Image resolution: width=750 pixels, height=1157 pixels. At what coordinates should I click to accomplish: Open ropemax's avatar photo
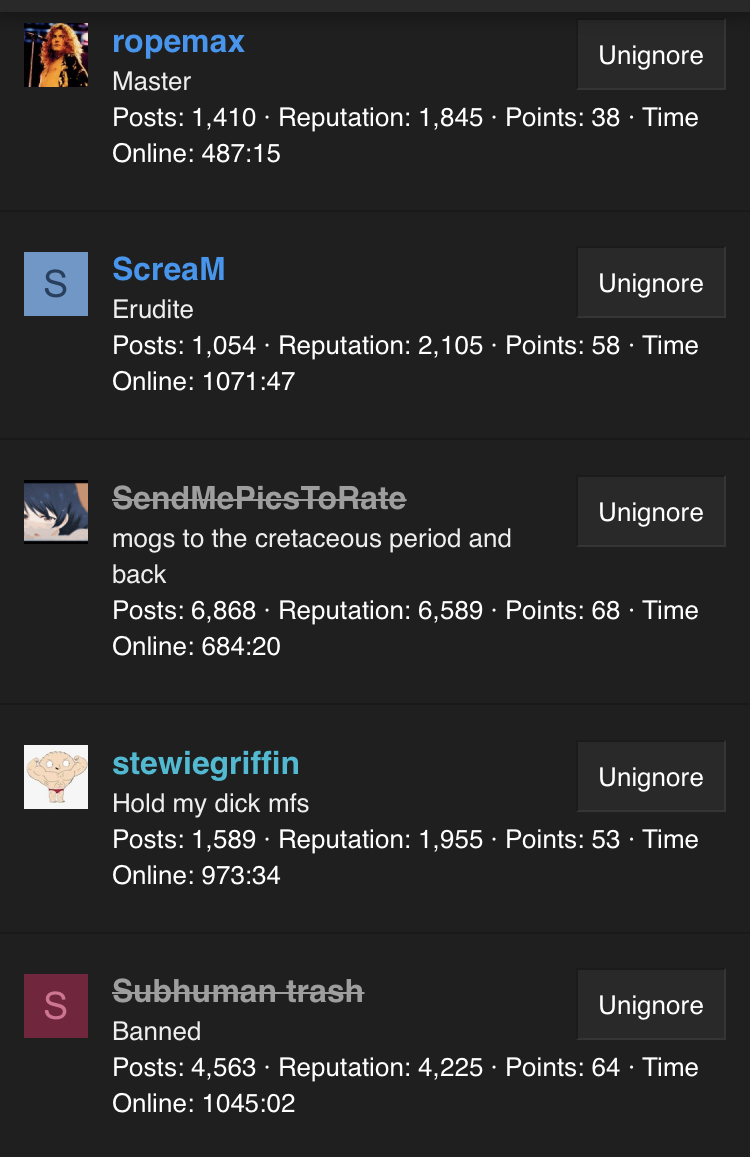click(56, 55)
